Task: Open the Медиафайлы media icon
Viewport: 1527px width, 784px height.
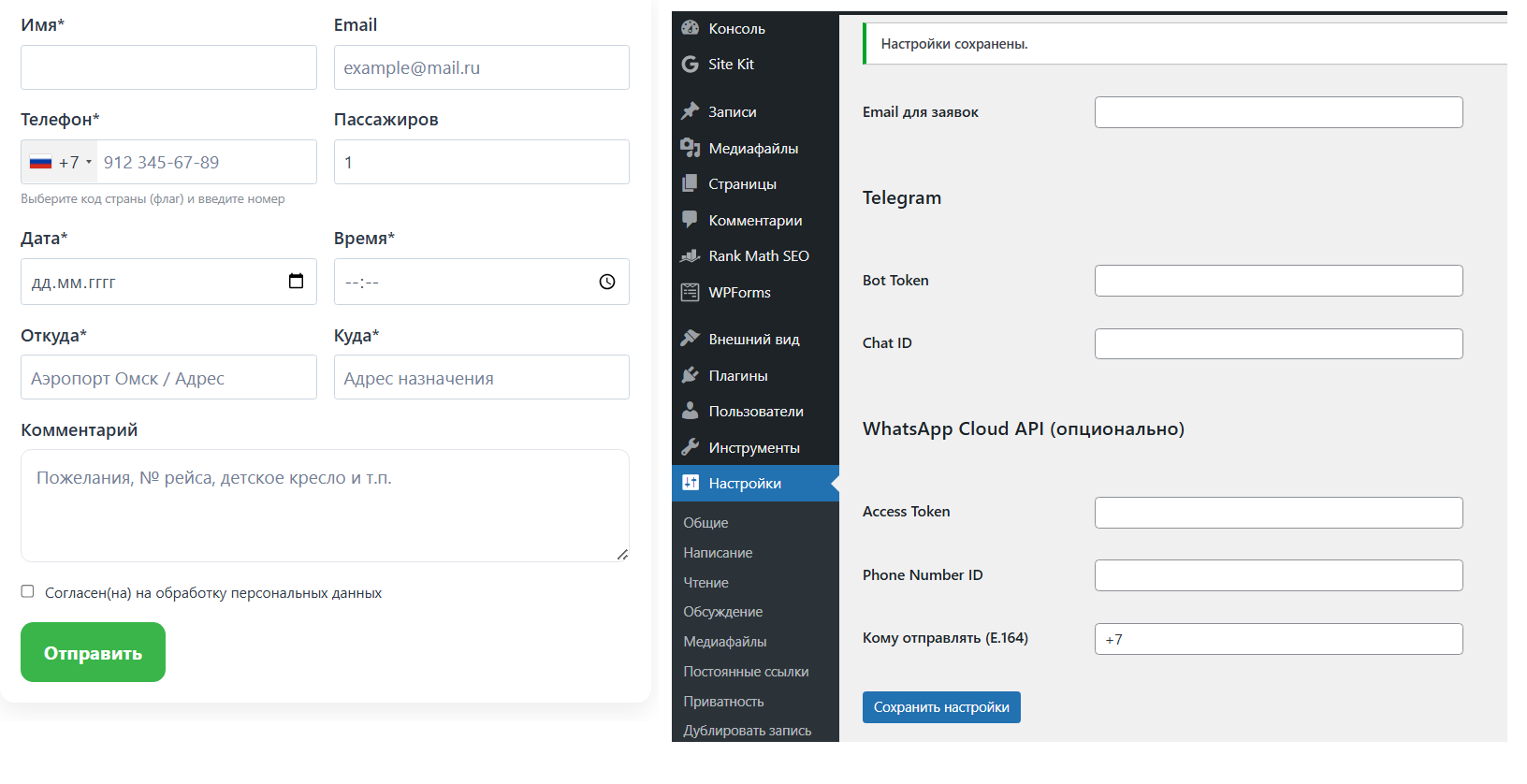Action: (x=691, y=148)
